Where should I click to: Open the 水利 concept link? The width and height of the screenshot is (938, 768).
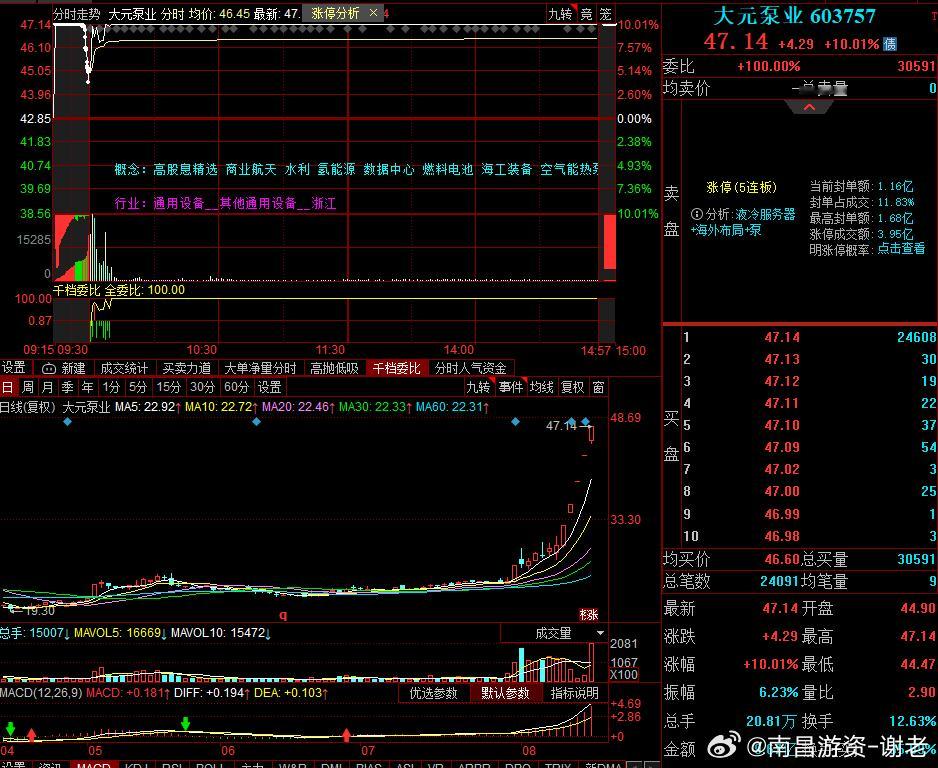coord(297,170)
